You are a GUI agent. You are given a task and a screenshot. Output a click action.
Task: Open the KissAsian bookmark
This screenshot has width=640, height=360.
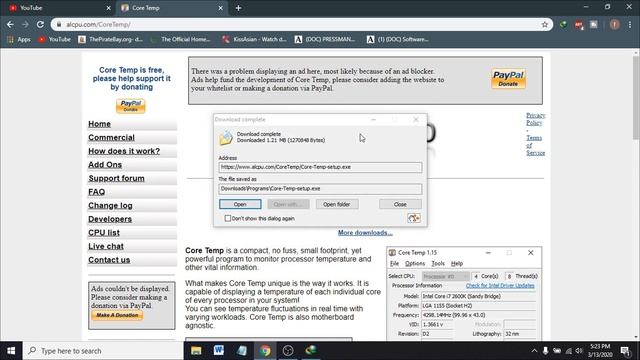[x=255, y=39]
